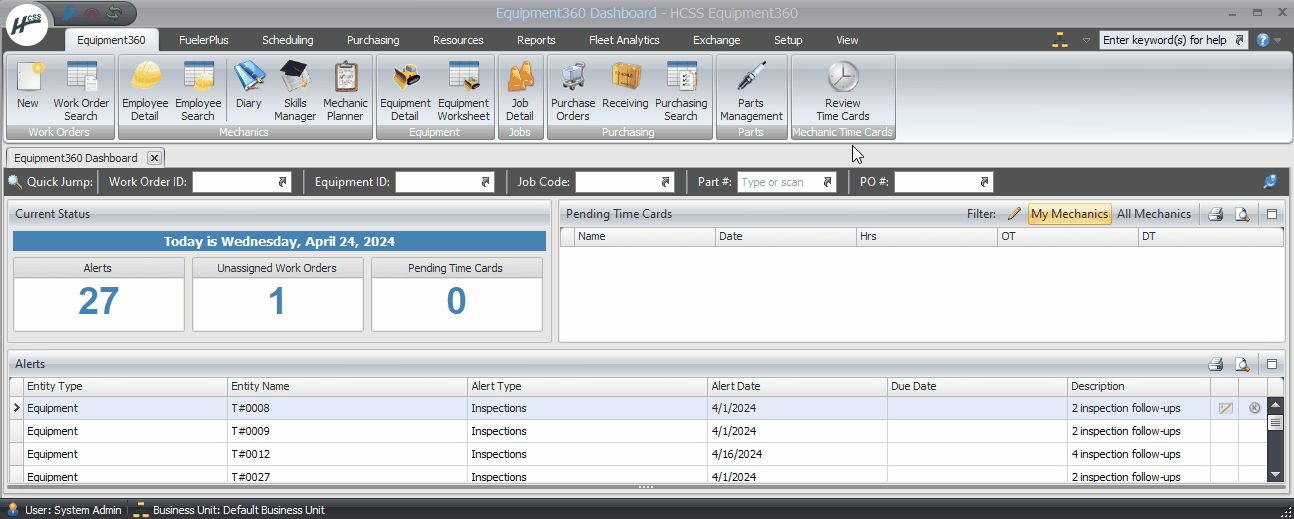The image size is (1294, 519).
Task: Open the Equipment ID lookup arrow
Action: (486, 183)
